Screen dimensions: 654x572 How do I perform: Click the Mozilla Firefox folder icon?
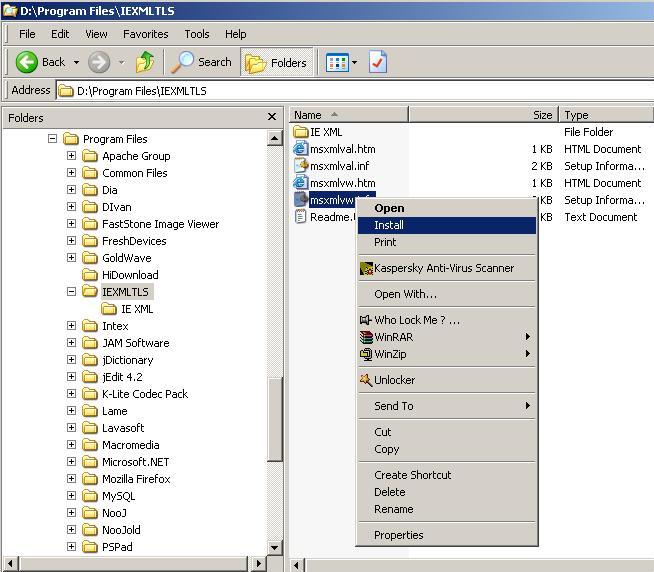[x=90, y=479]
